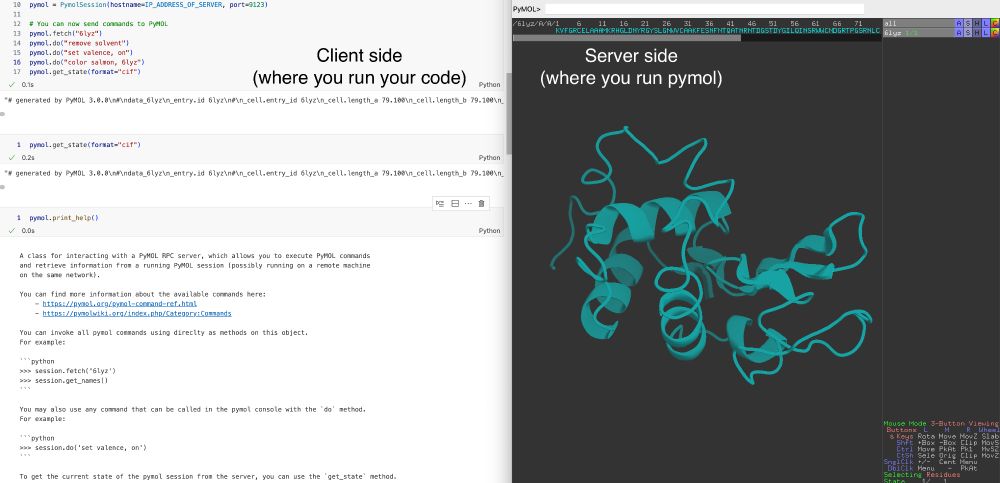Screen dimensions: 1000x483
Task: Open the pymolwiki Category:Commands link
Action: click(137, 313)
